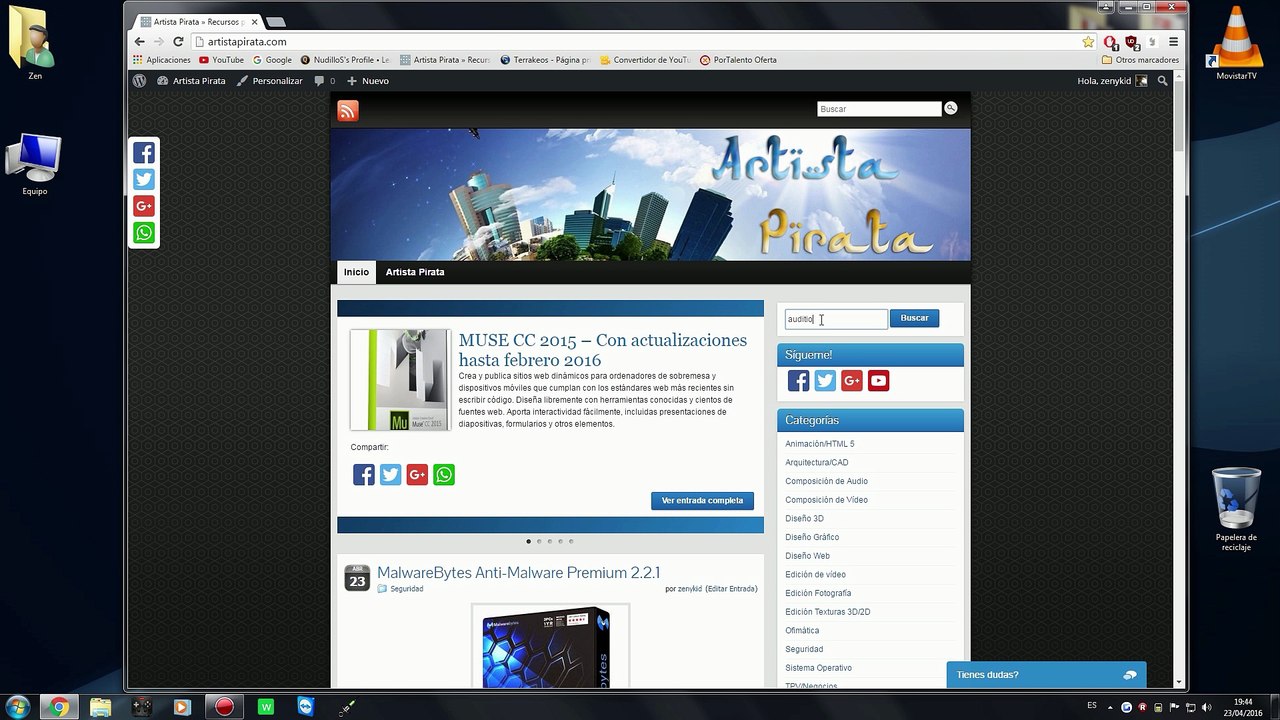This screenshot has width=1280, height=720.
Task: Click the uBlock extension icon in toolbar
Action: [x=1131, y=42]
